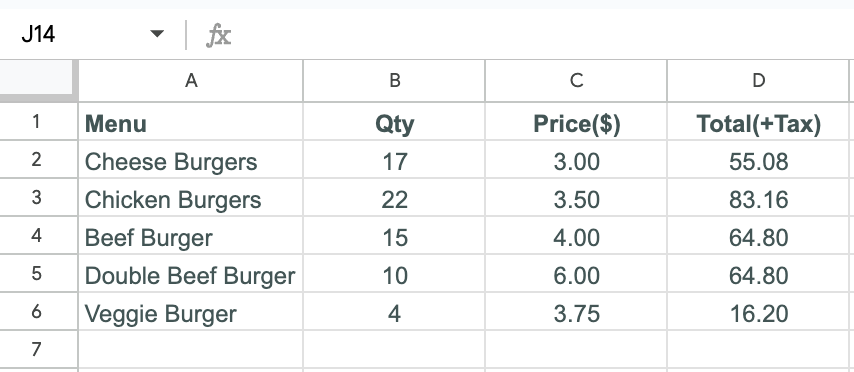Open the Name box dropdown arrow

[157, 34]
